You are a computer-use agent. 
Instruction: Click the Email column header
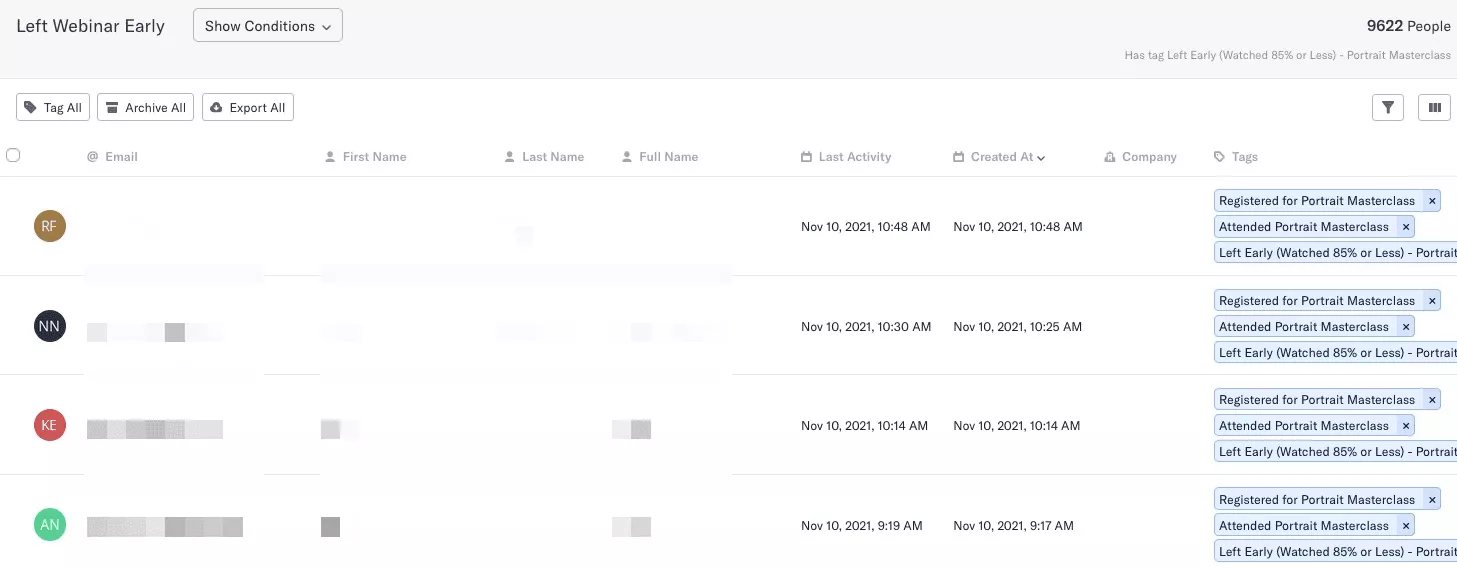[121, 157]
